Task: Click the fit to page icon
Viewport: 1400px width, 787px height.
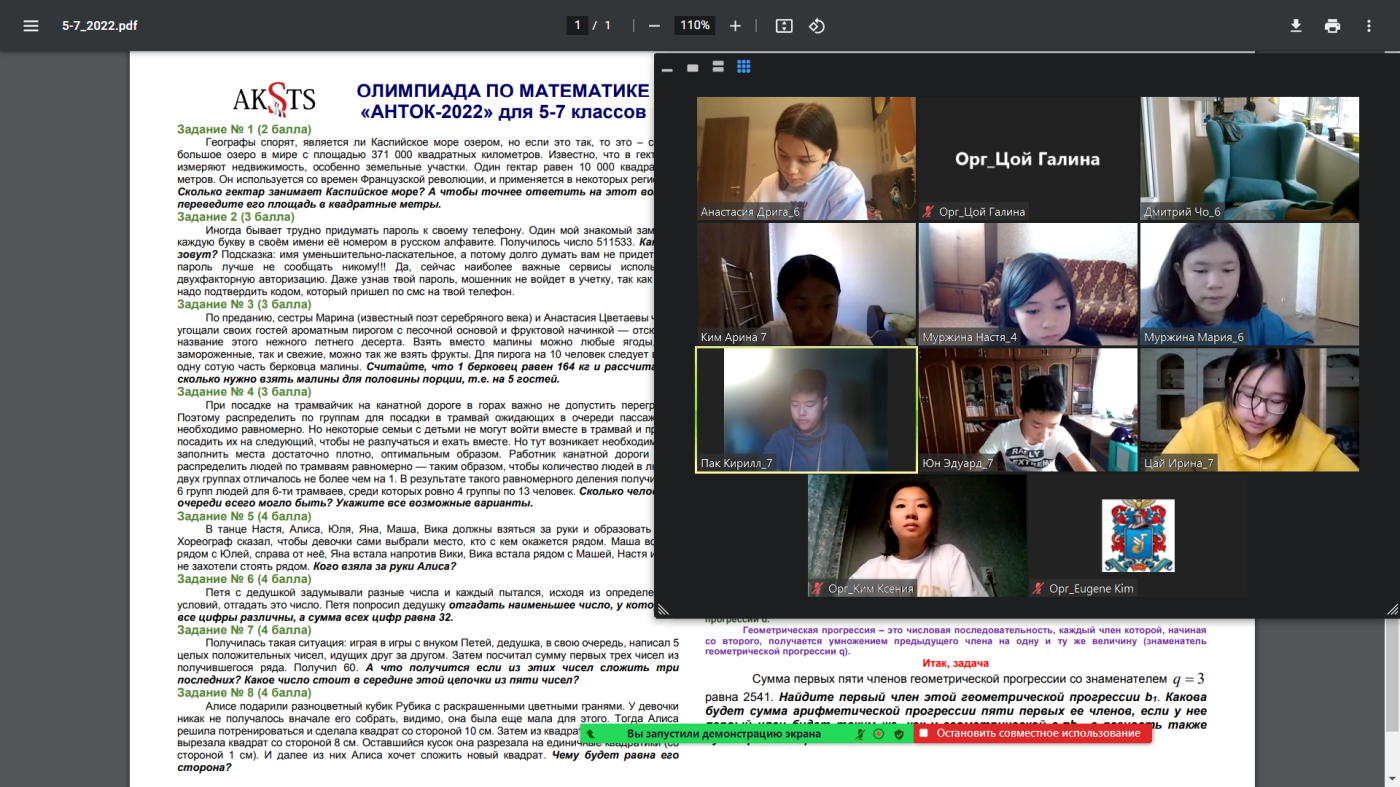Action: [x=784, y=26]
